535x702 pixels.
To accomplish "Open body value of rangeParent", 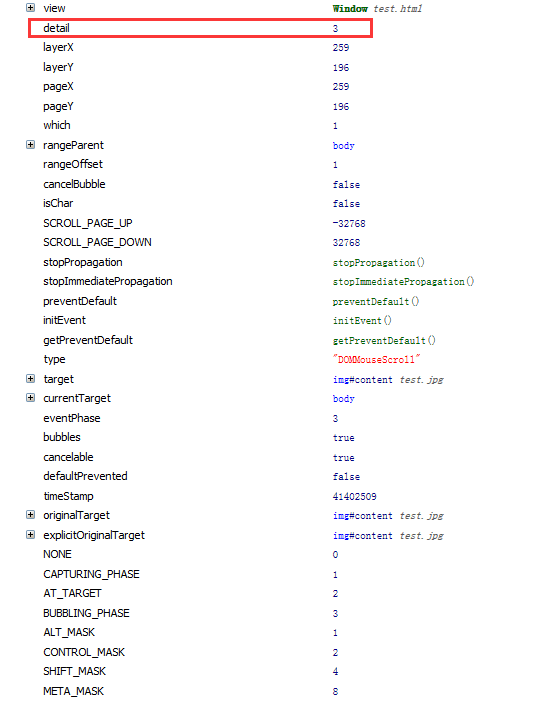I will (x=343, y=146).
